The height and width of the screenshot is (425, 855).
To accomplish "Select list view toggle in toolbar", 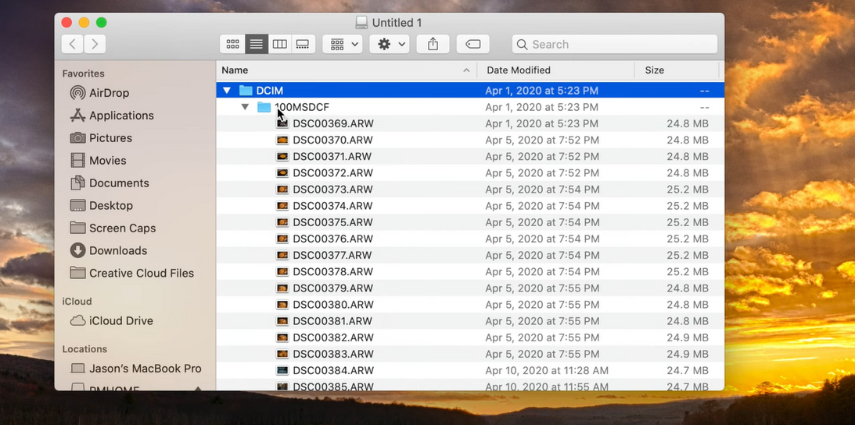I will [257, 44].
